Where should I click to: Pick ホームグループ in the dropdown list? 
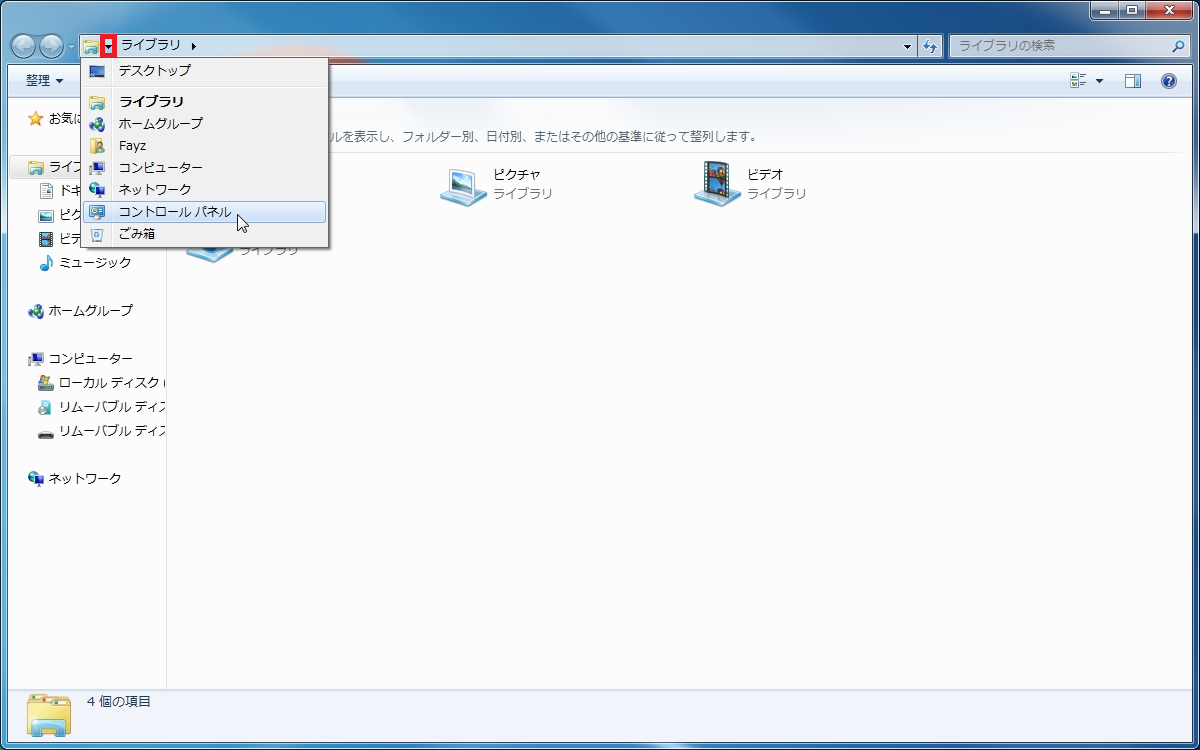[x=205, y=123]
